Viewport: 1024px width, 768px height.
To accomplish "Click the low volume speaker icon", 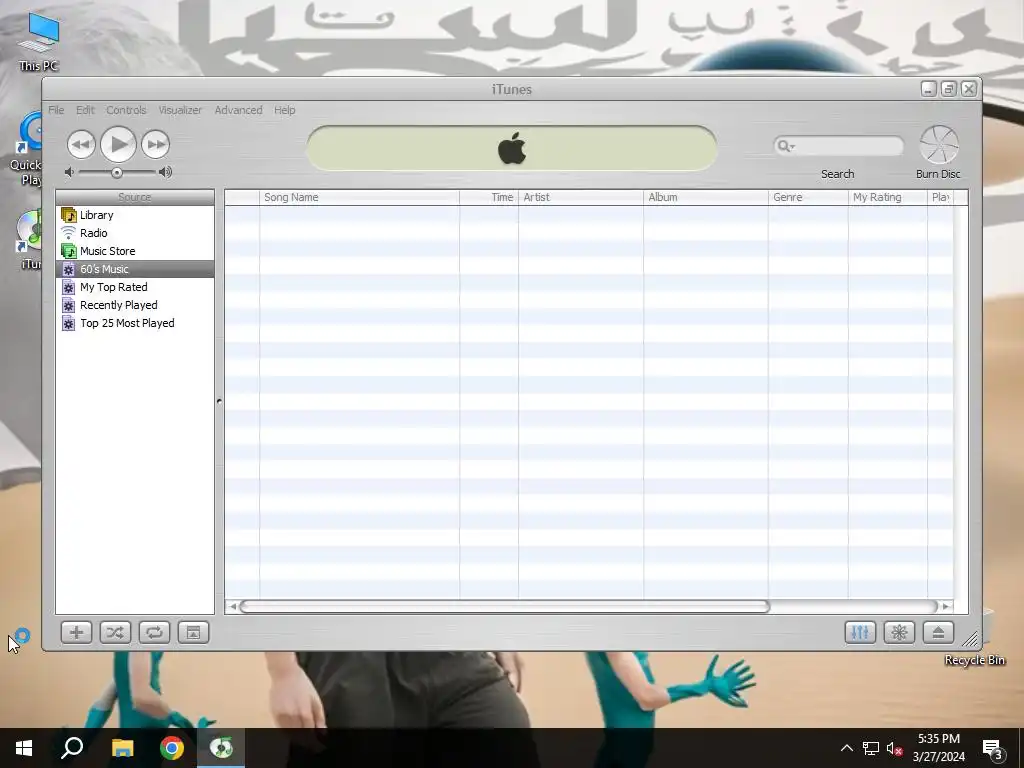I will 69,172.
